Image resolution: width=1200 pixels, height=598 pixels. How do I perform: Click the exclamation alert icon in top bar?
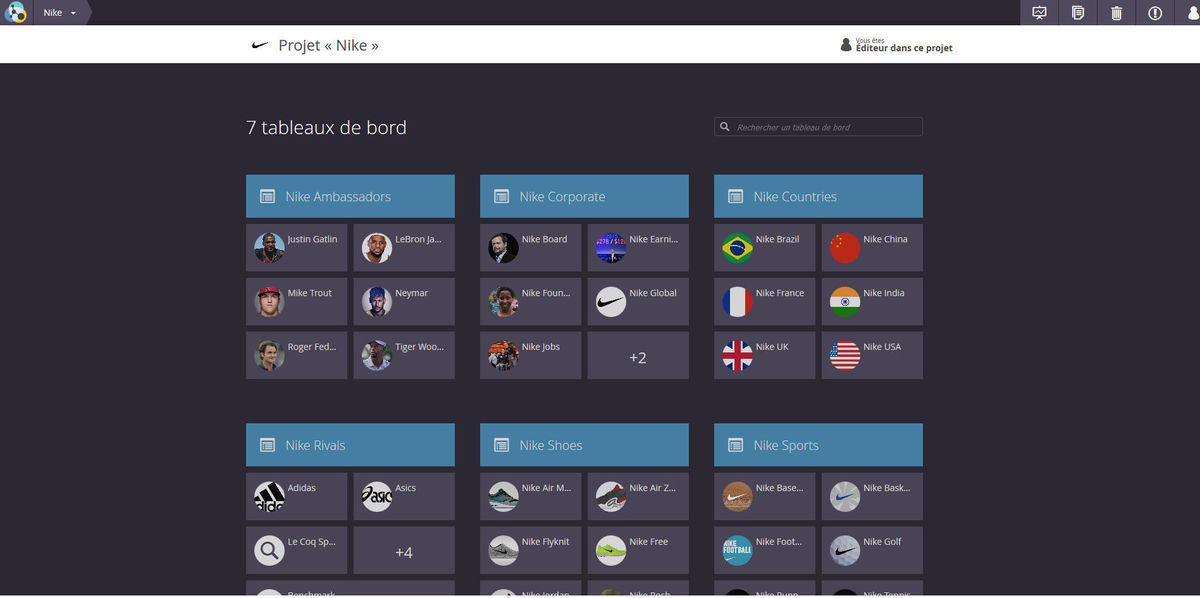1155,13
